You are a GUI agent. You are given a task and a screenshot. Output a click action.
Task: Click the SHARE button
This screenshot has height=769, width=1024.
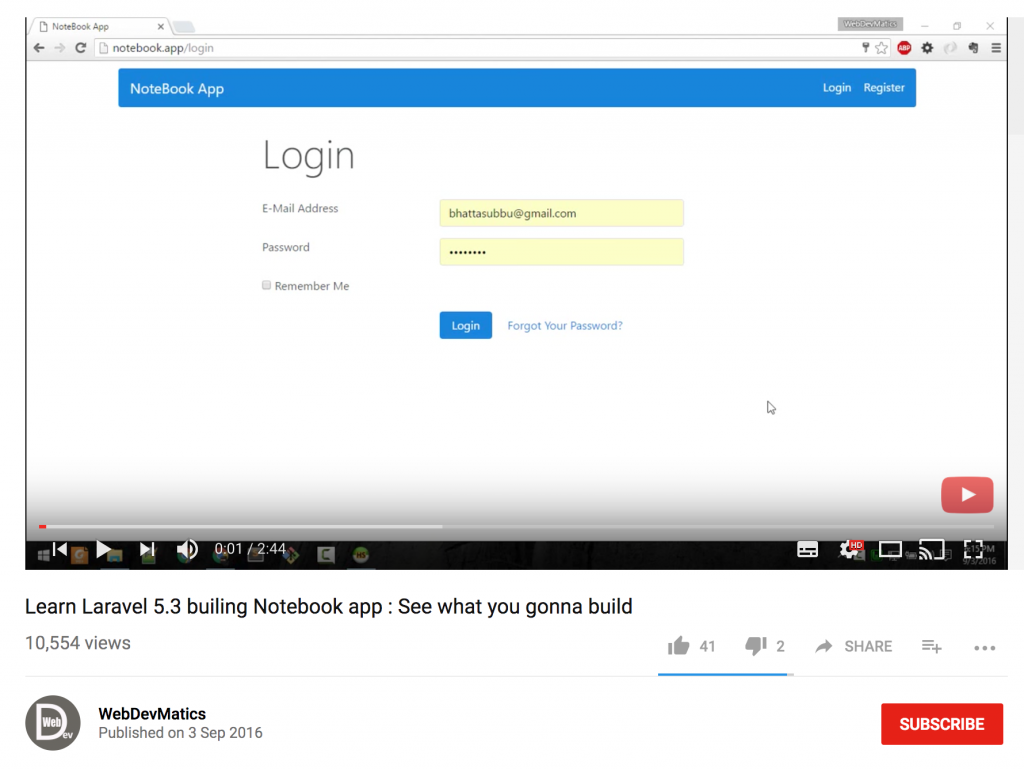(854, 646)
